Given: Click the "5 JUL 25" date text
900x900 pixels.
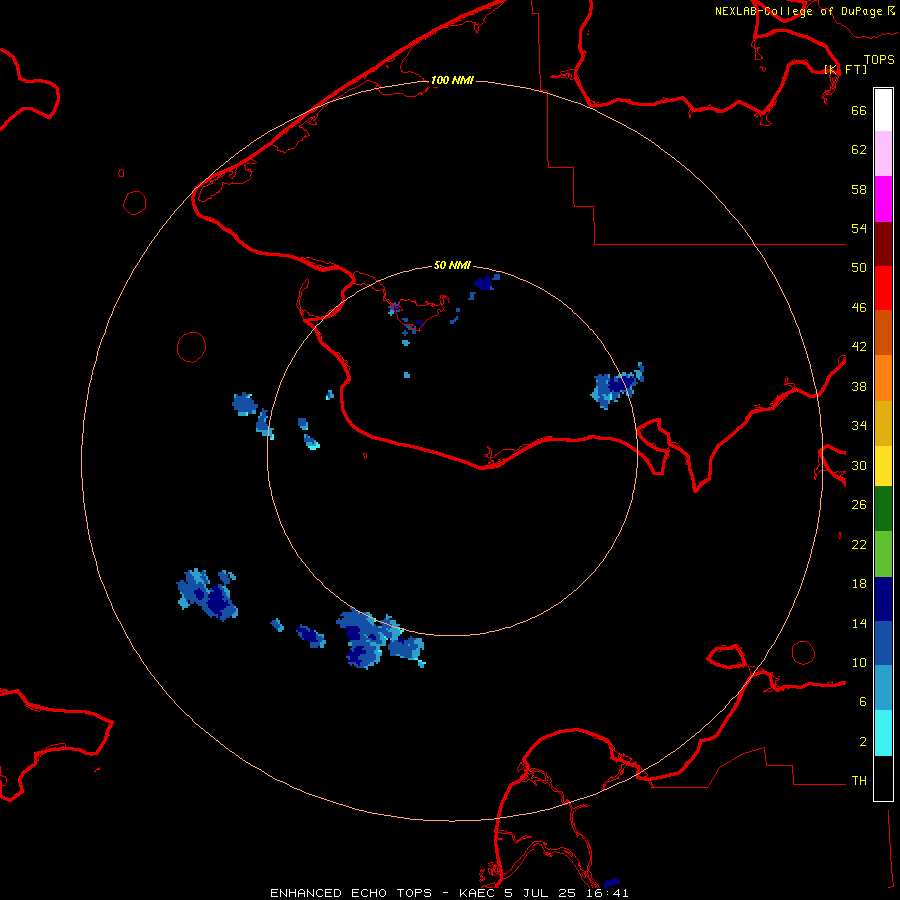Looking at the screenshot, I should pyautogui.click(x=540, y=893).
